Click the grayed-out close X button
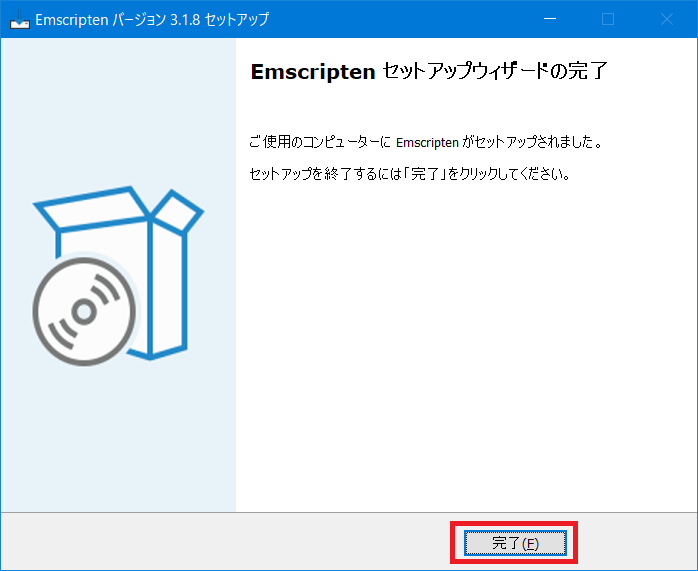The image size is (698, 571). coord(667,19)
